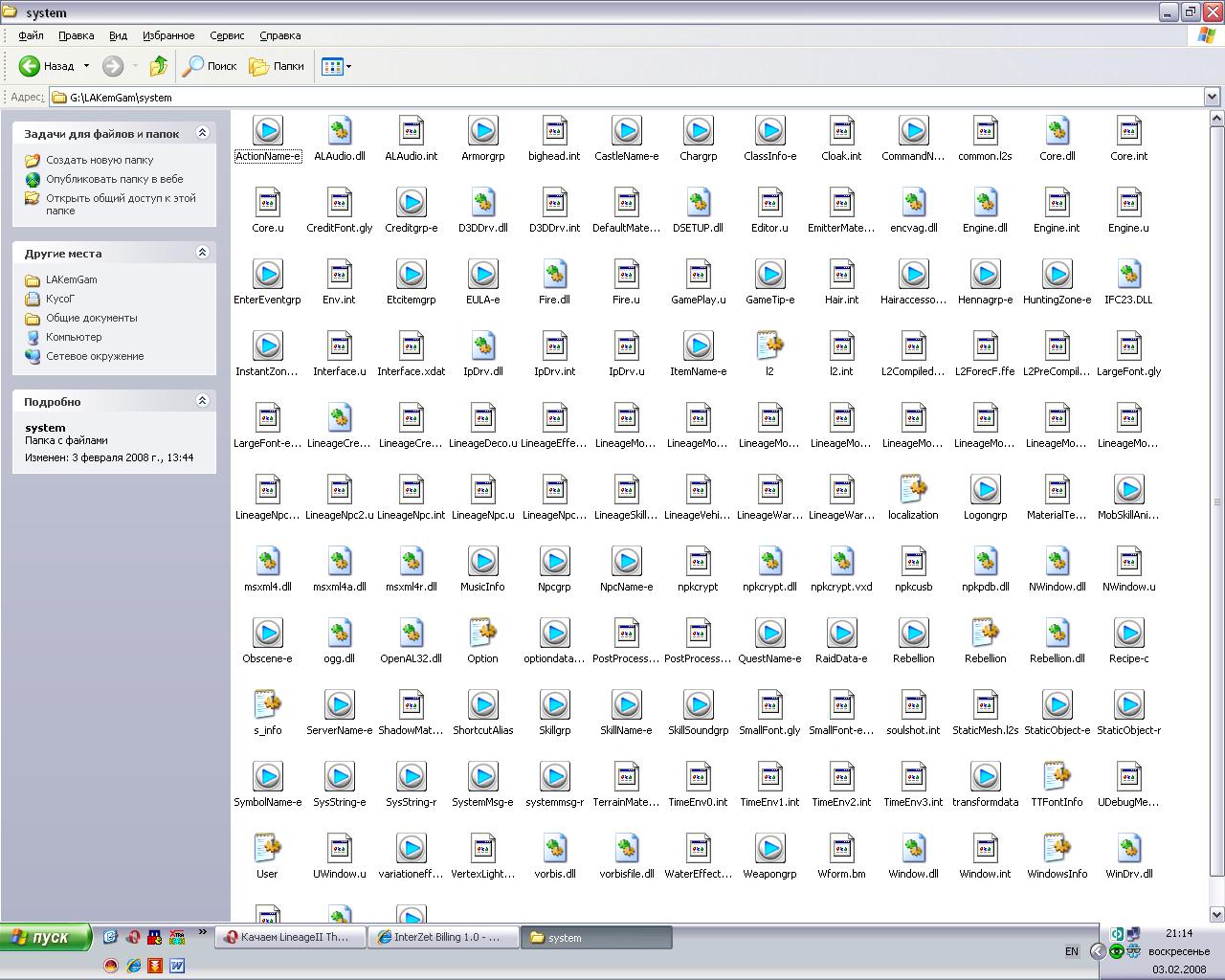Click the vertical scrollbar down arrow
This screenshot has width=1225, height=980.
tap(1216, 913)
